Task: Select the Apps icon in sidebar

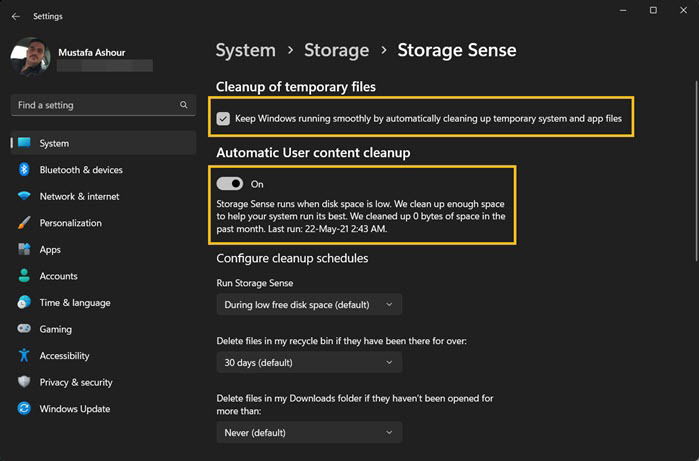Action: tap(24, 249)
